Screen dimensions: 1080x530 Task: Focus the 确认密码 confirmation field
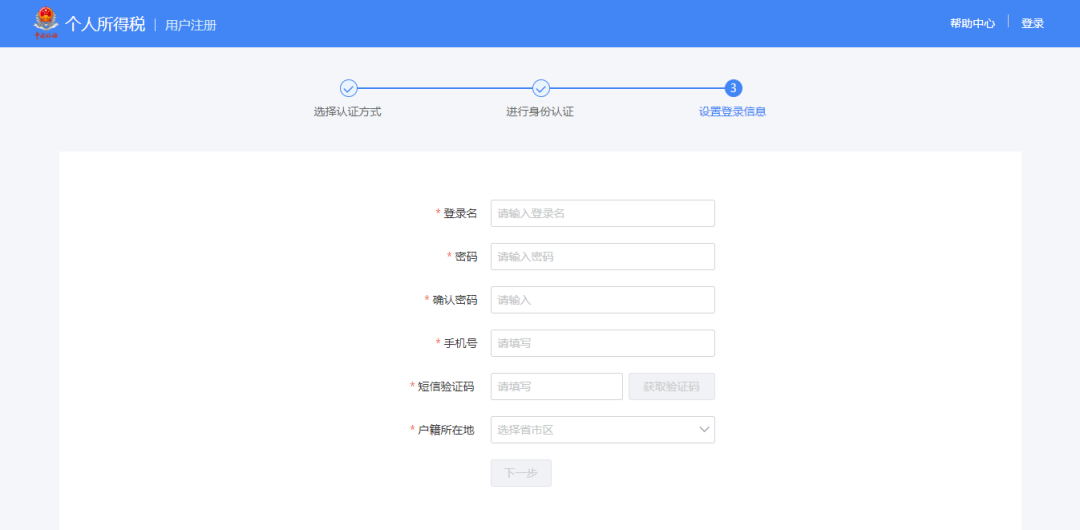(x=602, y=300)
